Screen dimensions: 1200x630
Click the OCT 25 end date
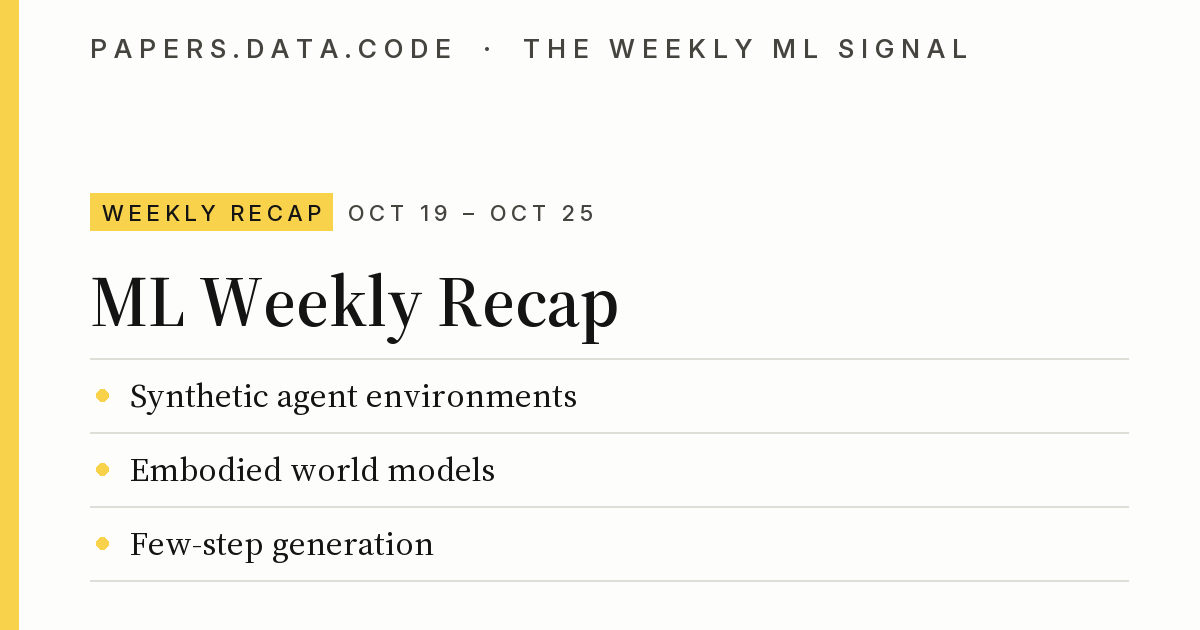(543, 213)
